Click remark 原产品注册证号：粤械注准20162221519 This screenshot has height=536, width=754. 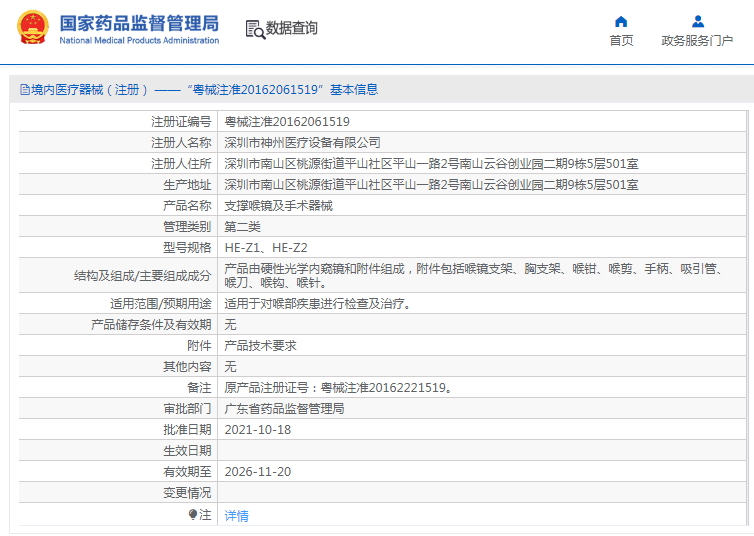point(339,388)
